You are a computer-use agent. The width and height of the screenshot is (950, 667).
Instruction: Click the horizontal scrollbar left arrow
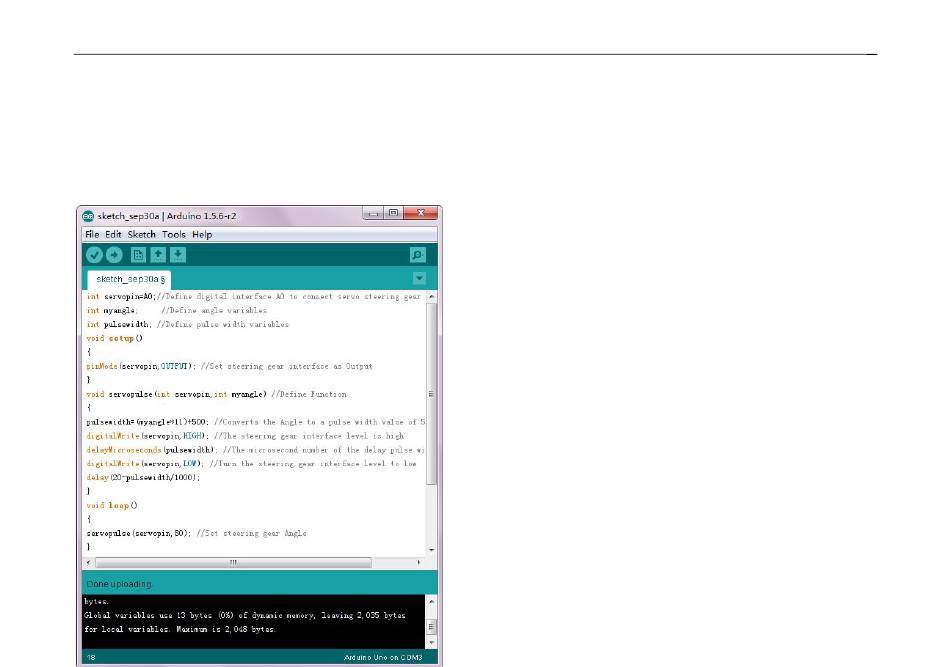(89, 563)
